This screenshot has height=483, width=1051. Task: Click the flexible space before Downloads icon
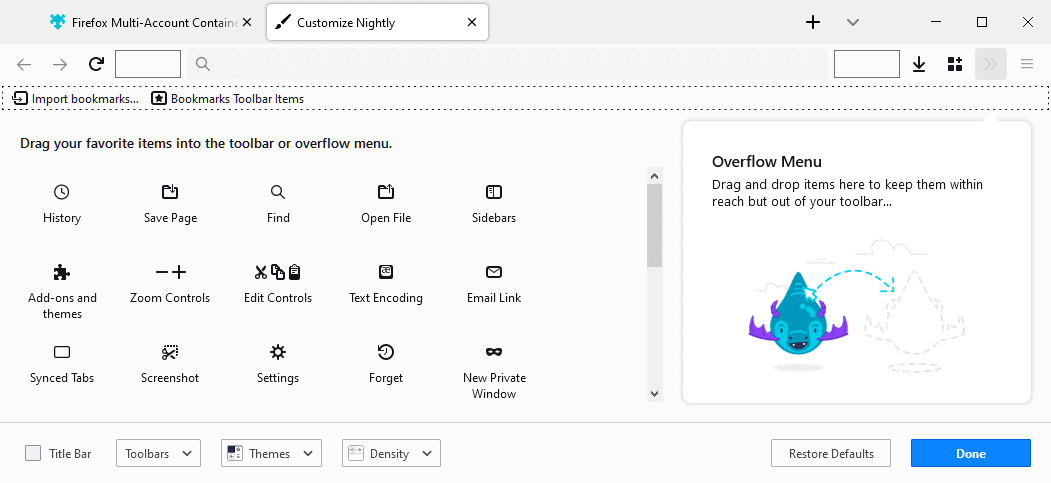pos(867,64)
